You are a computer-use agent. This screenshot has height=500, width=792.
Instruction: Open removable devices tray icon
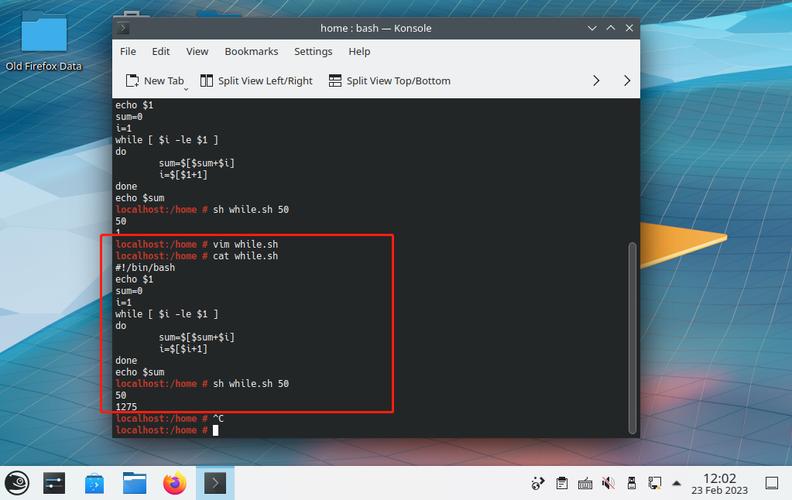[x=631, y=483]
